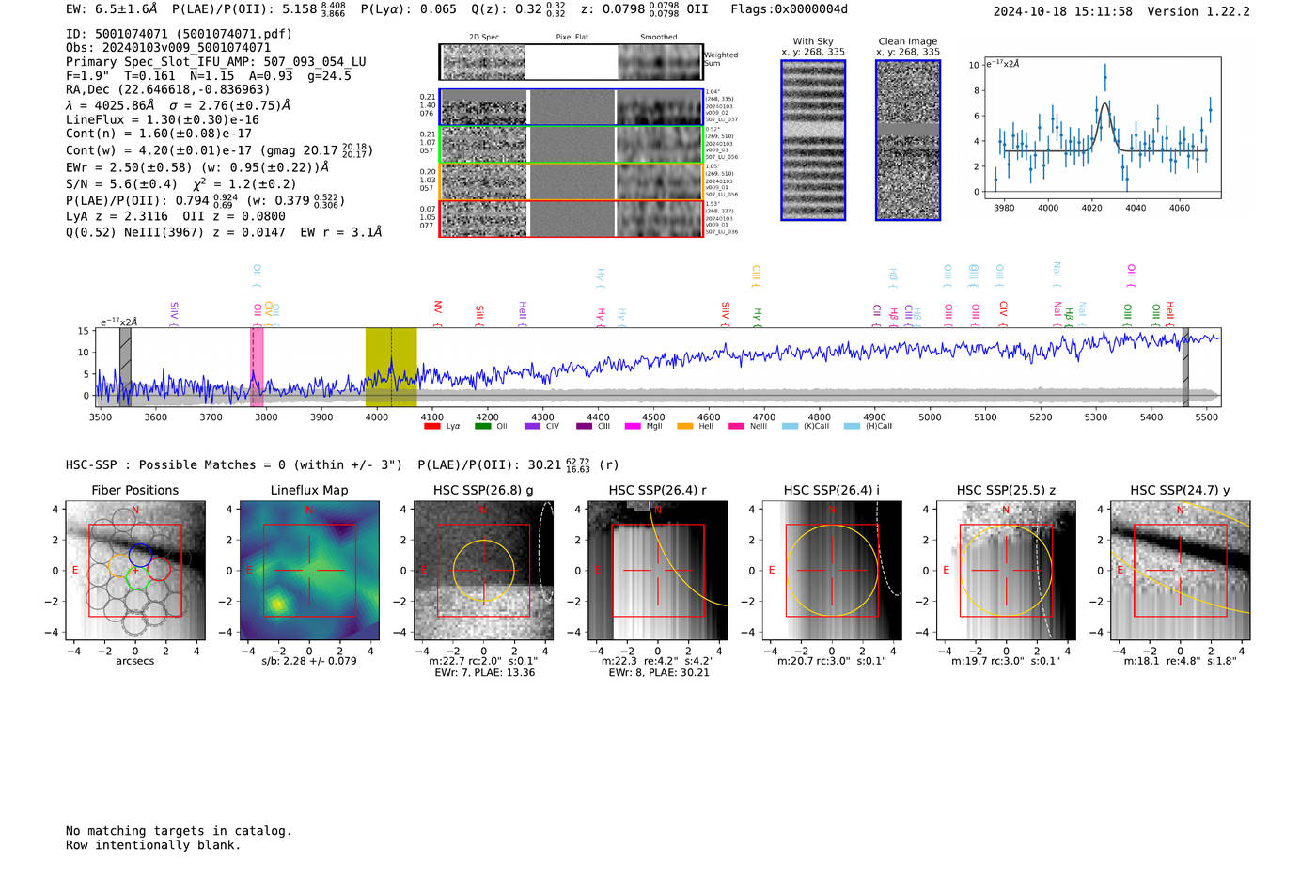Select the orange-bordered fiber spectrum row
This screenshot has width=1316, height=896.
pos(571,181)
